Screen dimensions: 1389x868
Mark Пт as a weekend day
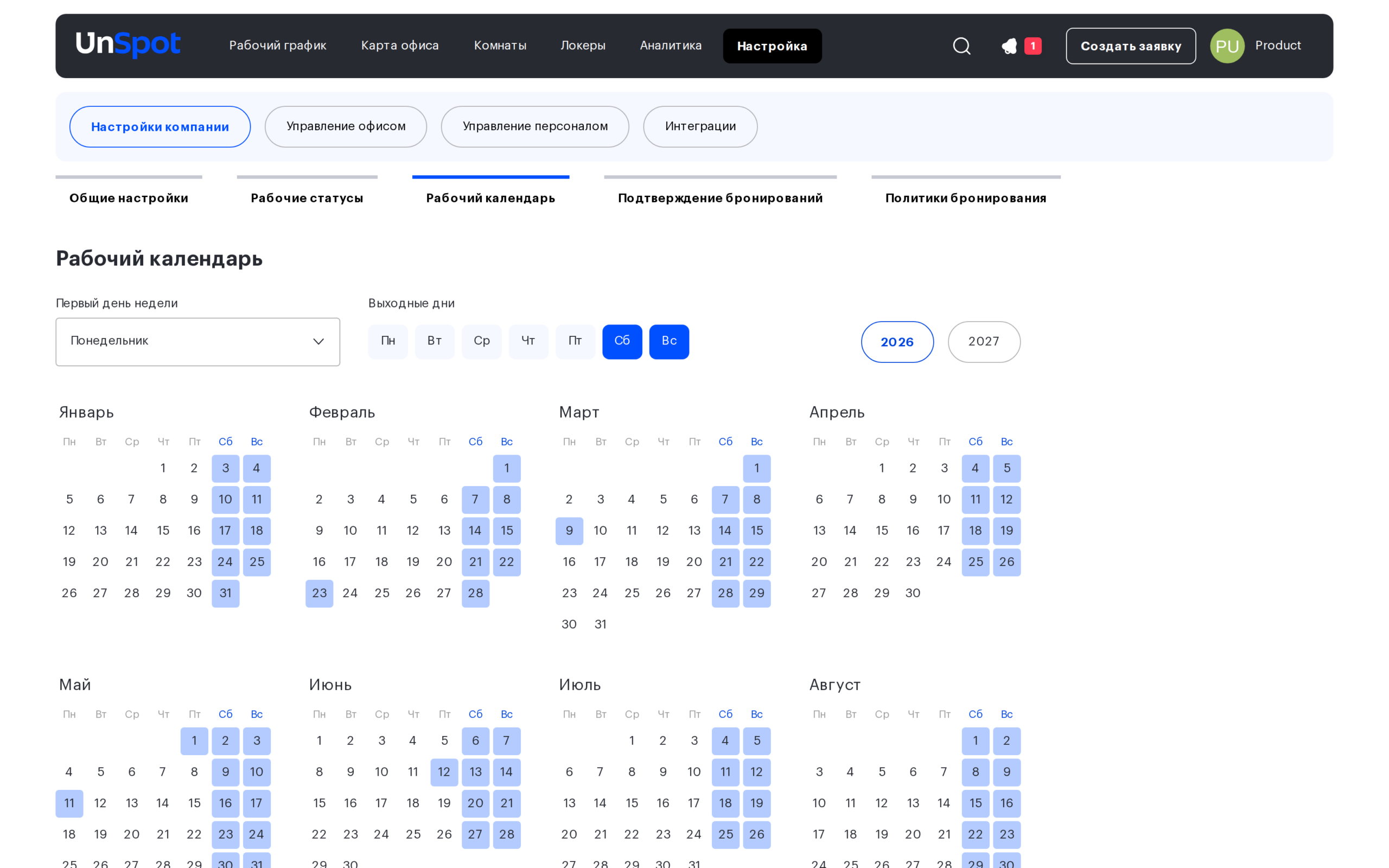[x=575, y=342]
